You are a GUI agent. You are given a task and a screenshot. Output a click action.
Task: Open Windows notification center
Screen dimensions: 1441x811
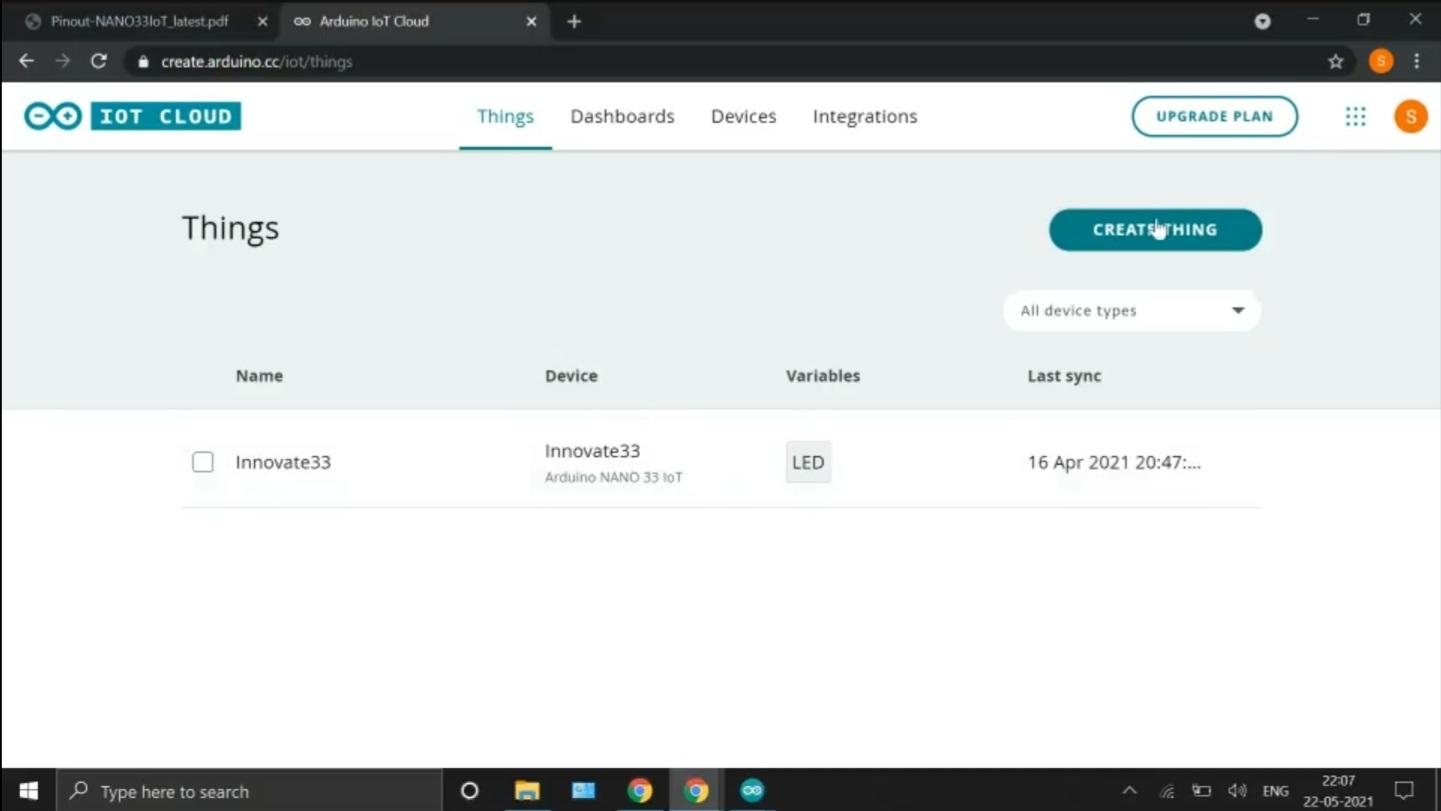pyautogui.click(x=1404, y=791)
